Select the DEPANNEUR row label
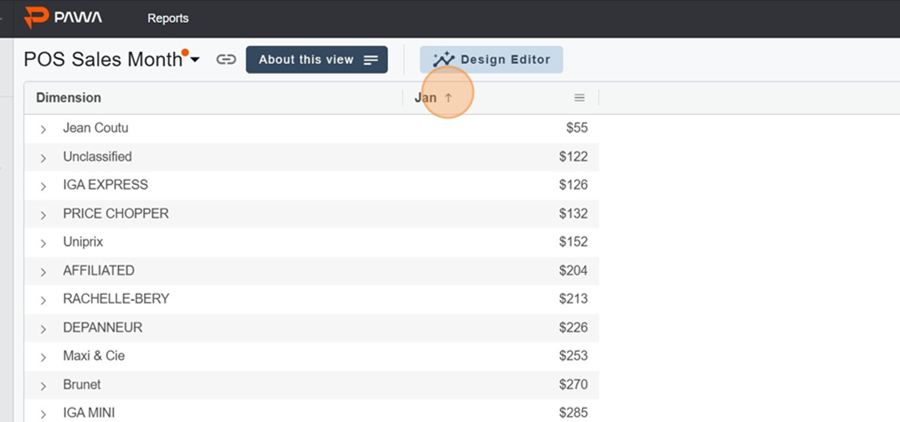900x422 pixels. (103, 327)
